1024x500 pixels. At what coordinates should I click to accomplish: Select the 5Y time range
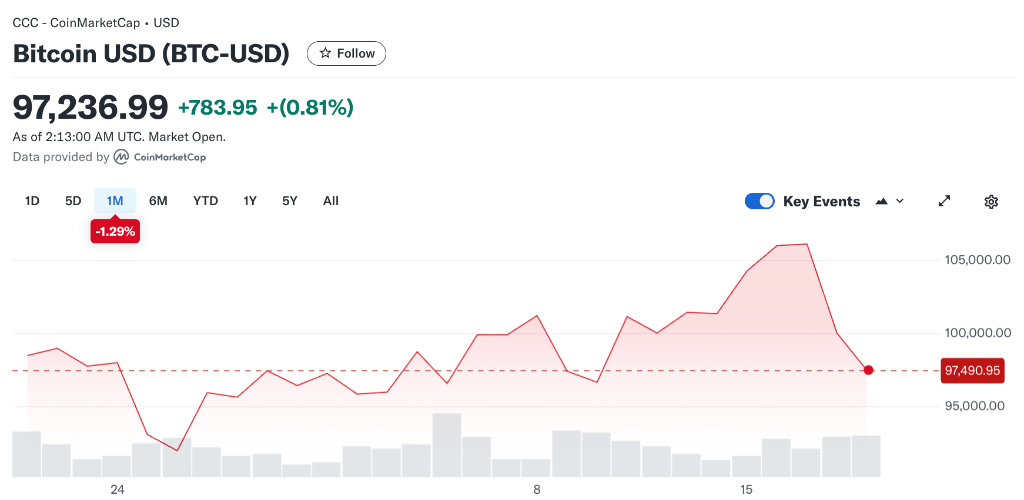(x=290, y=201)
